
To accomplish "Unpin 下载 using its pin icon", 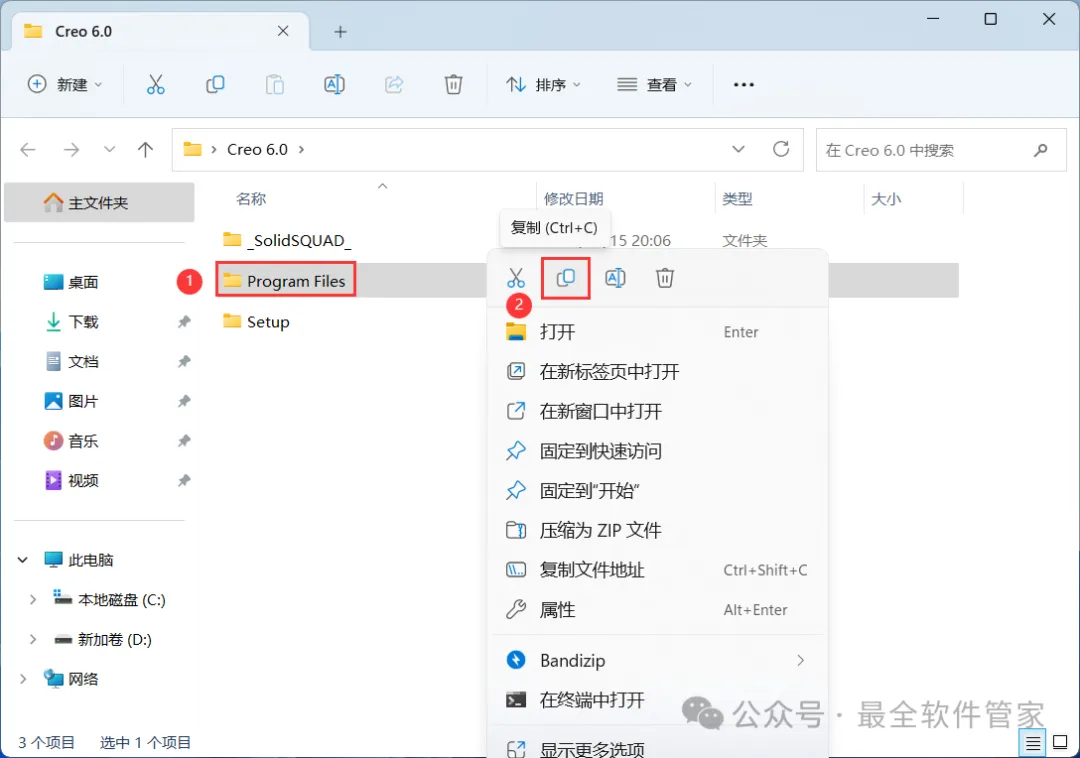I will point(184,322).
